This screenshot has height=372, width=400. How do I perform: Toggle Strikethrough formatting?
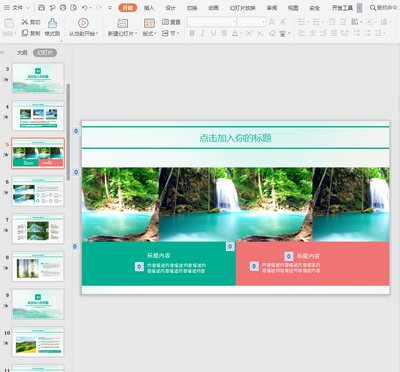[224, 33]
